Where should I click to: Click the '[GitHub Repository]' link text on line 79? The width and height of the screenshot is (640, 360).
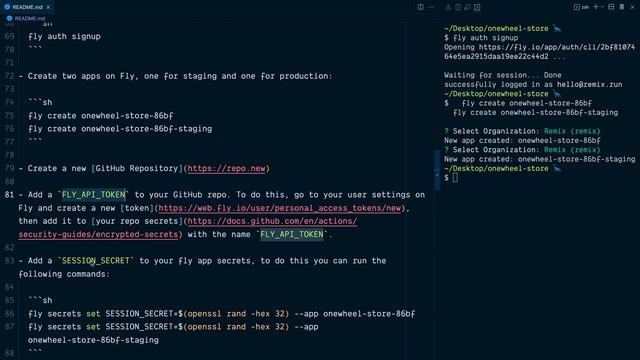(137, 168)
